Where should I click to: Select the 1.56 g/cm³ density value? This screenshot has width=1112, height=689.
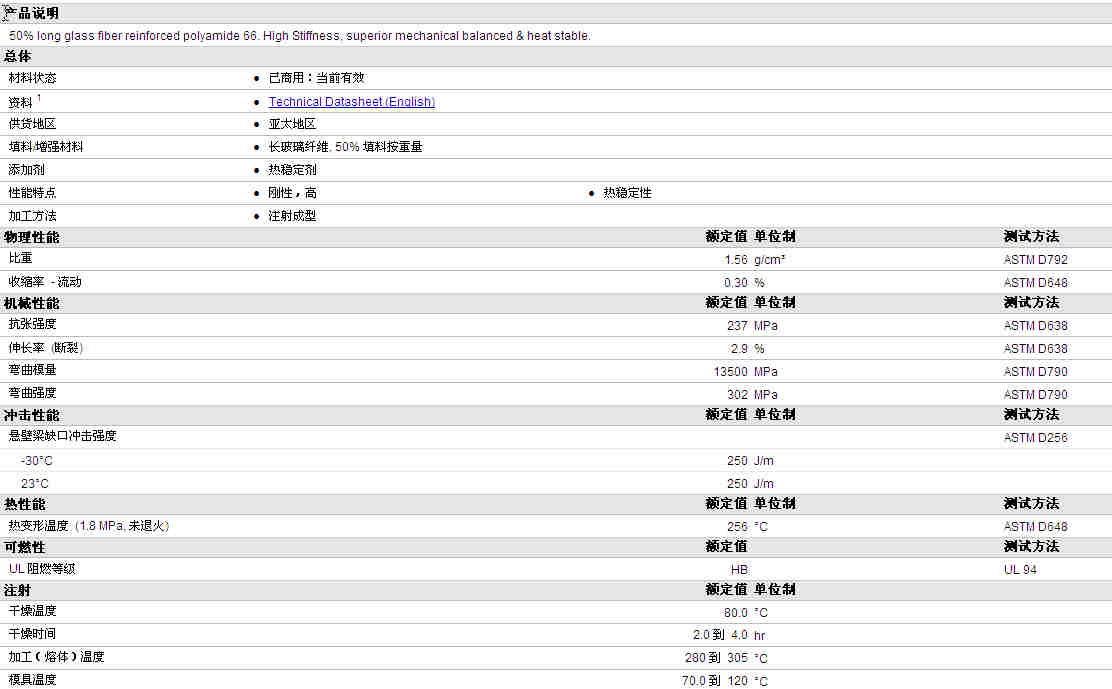(x=755, y=260)
